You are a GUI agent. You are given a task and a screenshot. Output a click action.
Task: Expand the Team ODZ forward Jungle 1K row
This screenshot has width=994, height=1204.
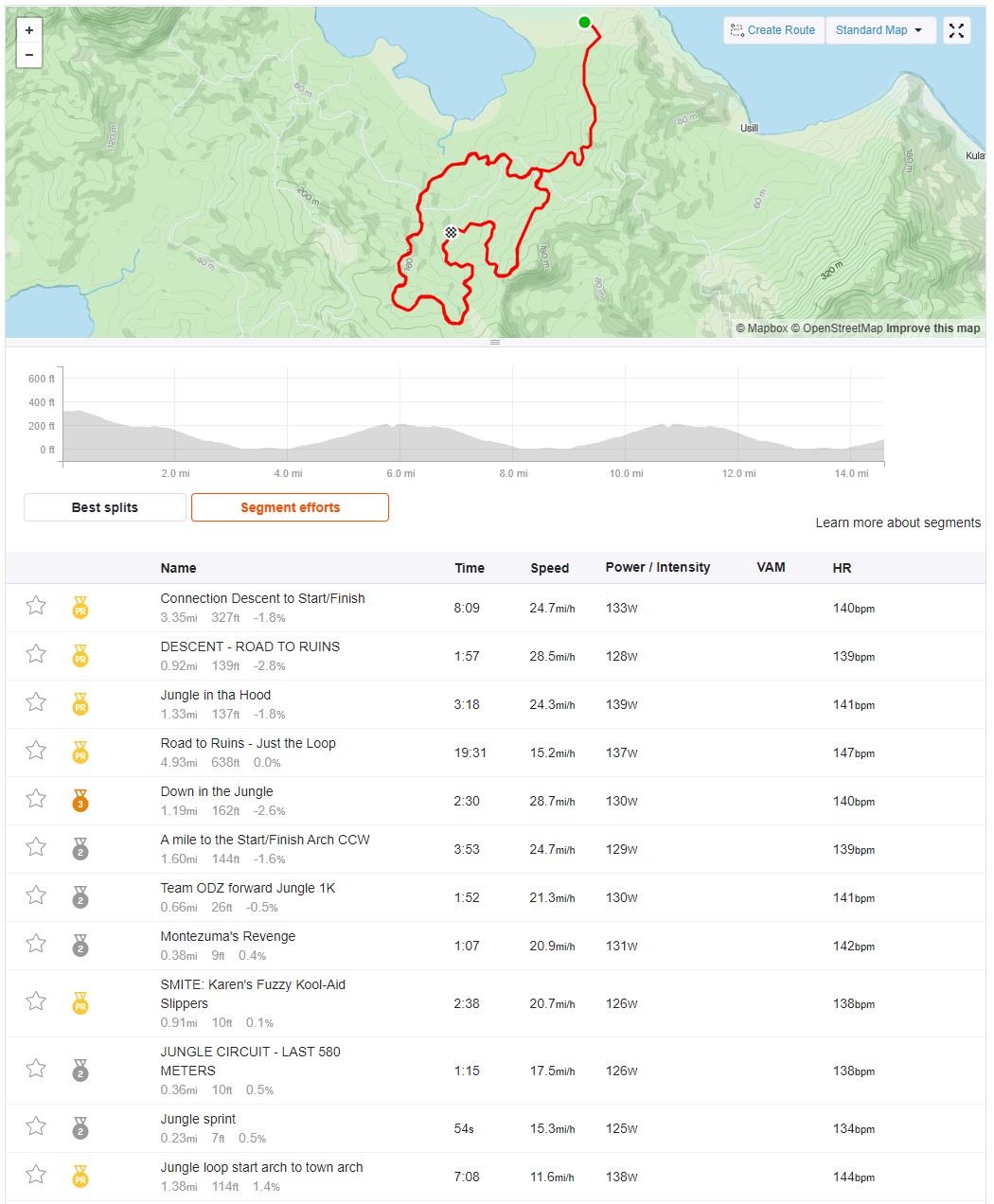(495, 897)
